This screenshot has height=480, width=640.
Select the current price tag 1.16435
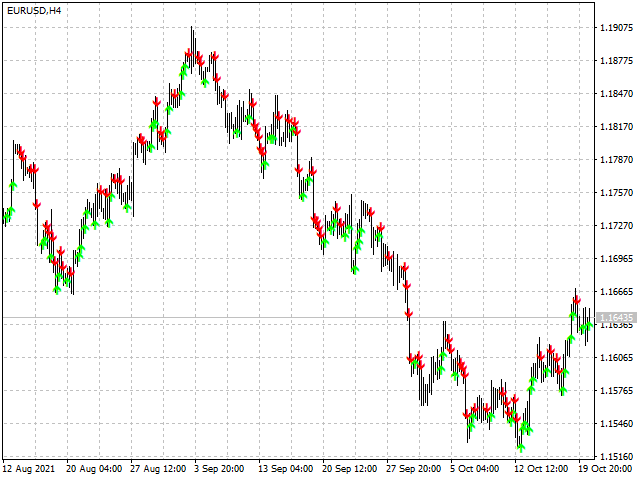[616, 318]
